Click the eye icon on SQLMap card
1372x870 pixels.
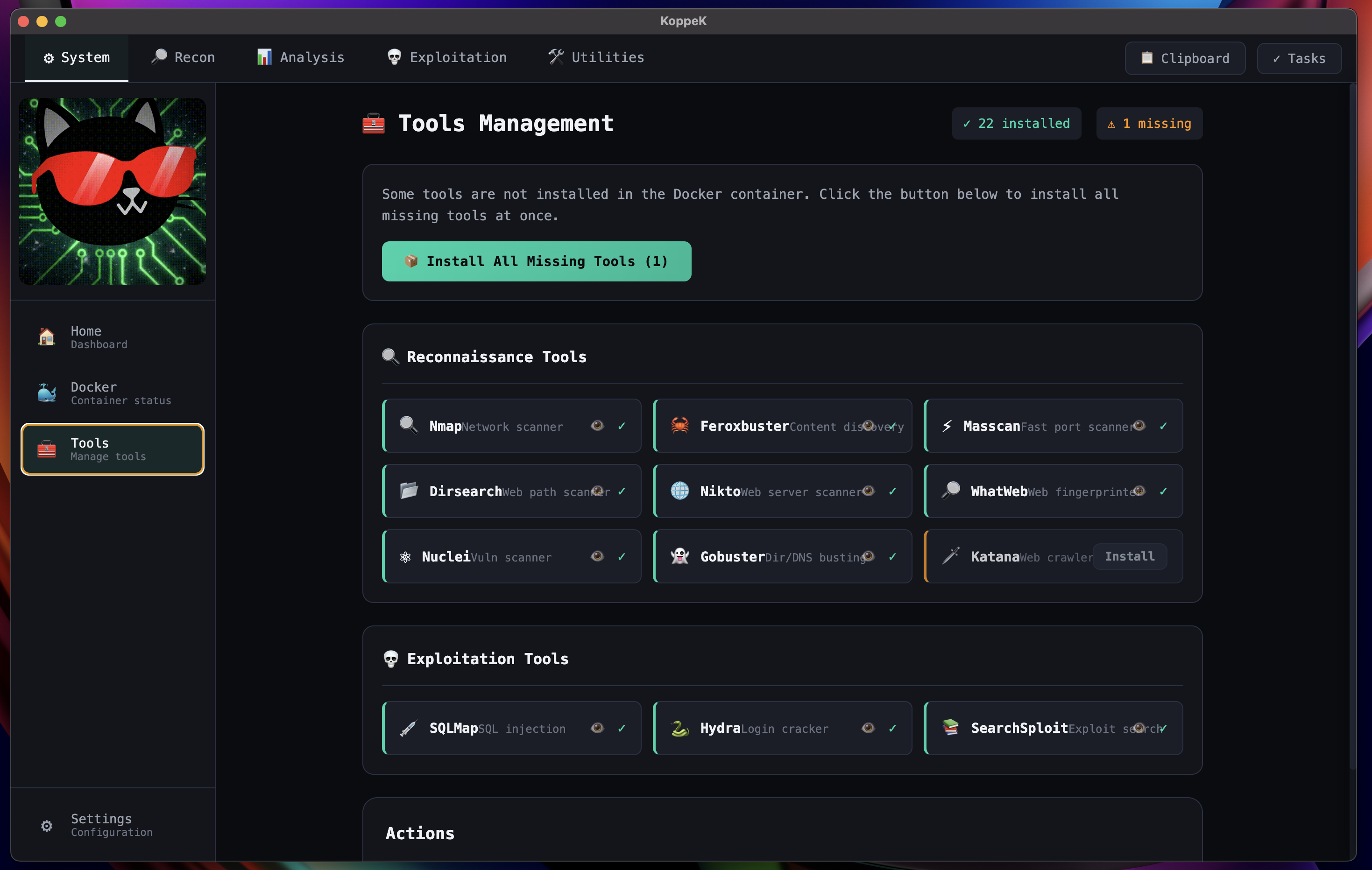(596, 728)
